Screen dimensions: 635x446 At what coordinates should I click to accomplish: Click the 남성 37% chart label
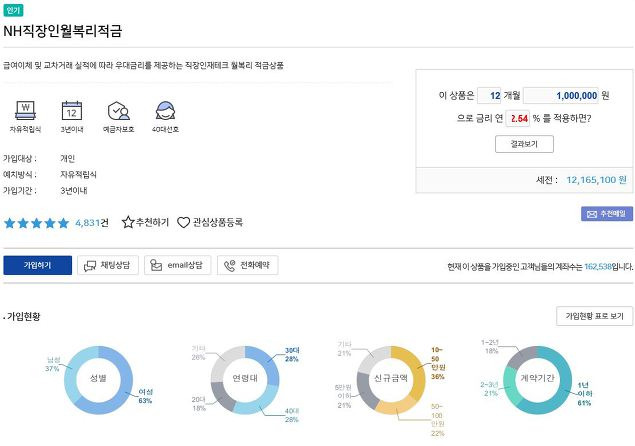[x=53, y=364]
